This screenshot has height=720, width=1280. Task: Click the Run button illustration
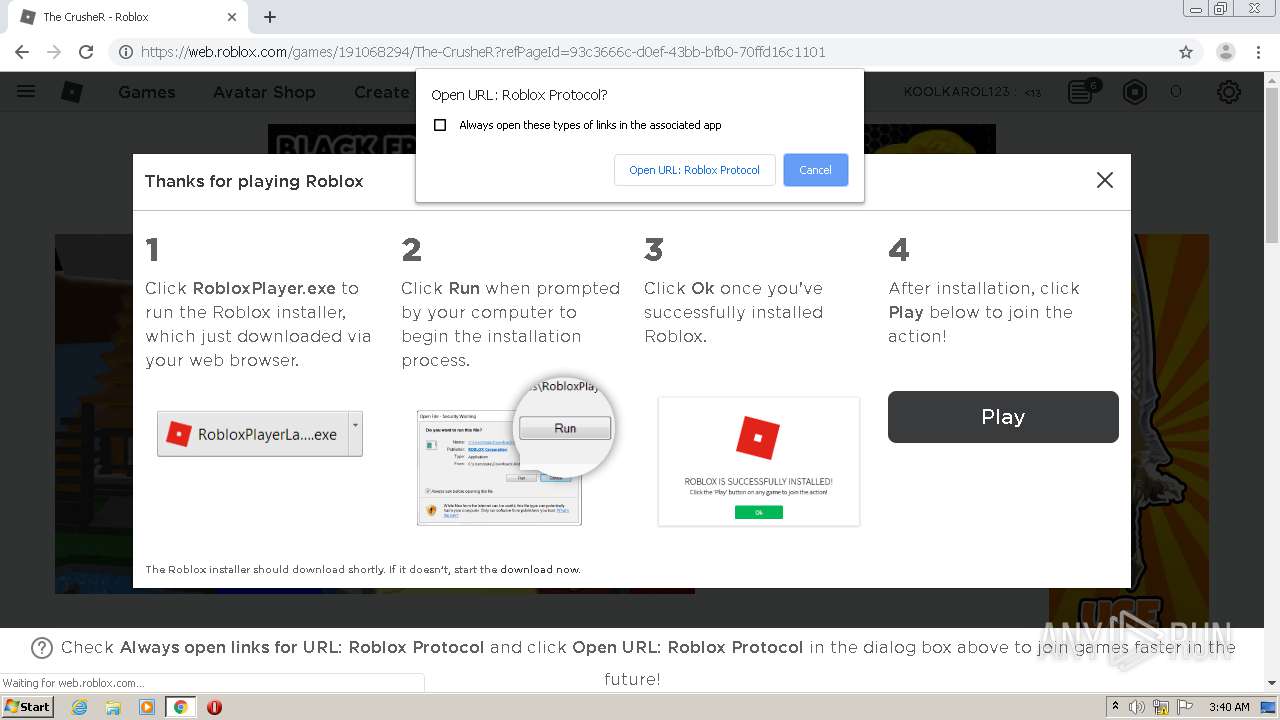565,428
